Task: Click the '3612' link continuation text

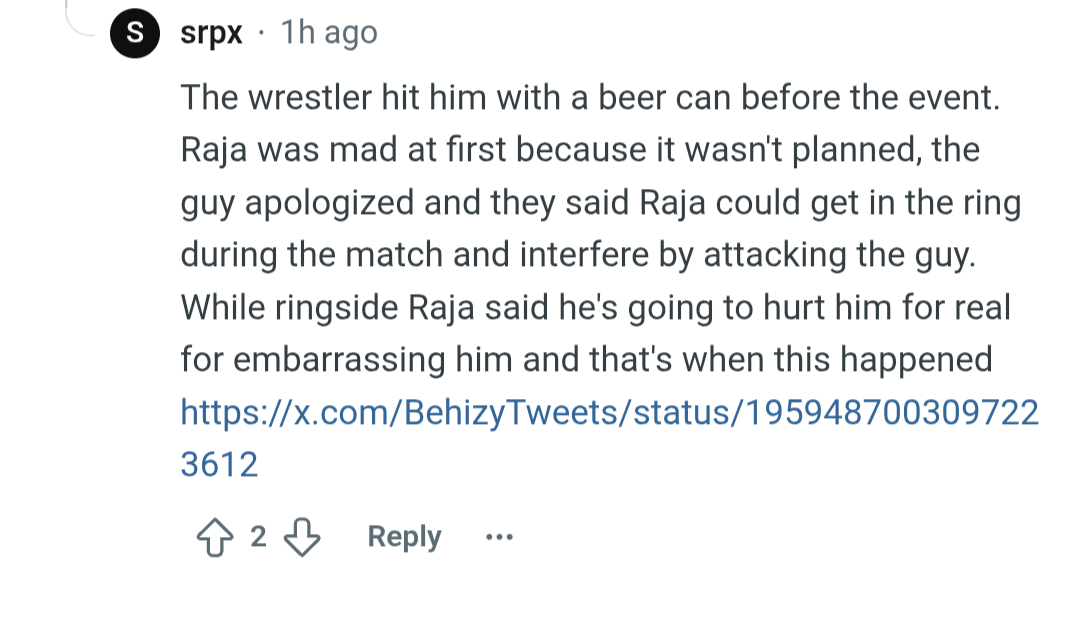Action: pyautogui.click(x=220, y=464)
